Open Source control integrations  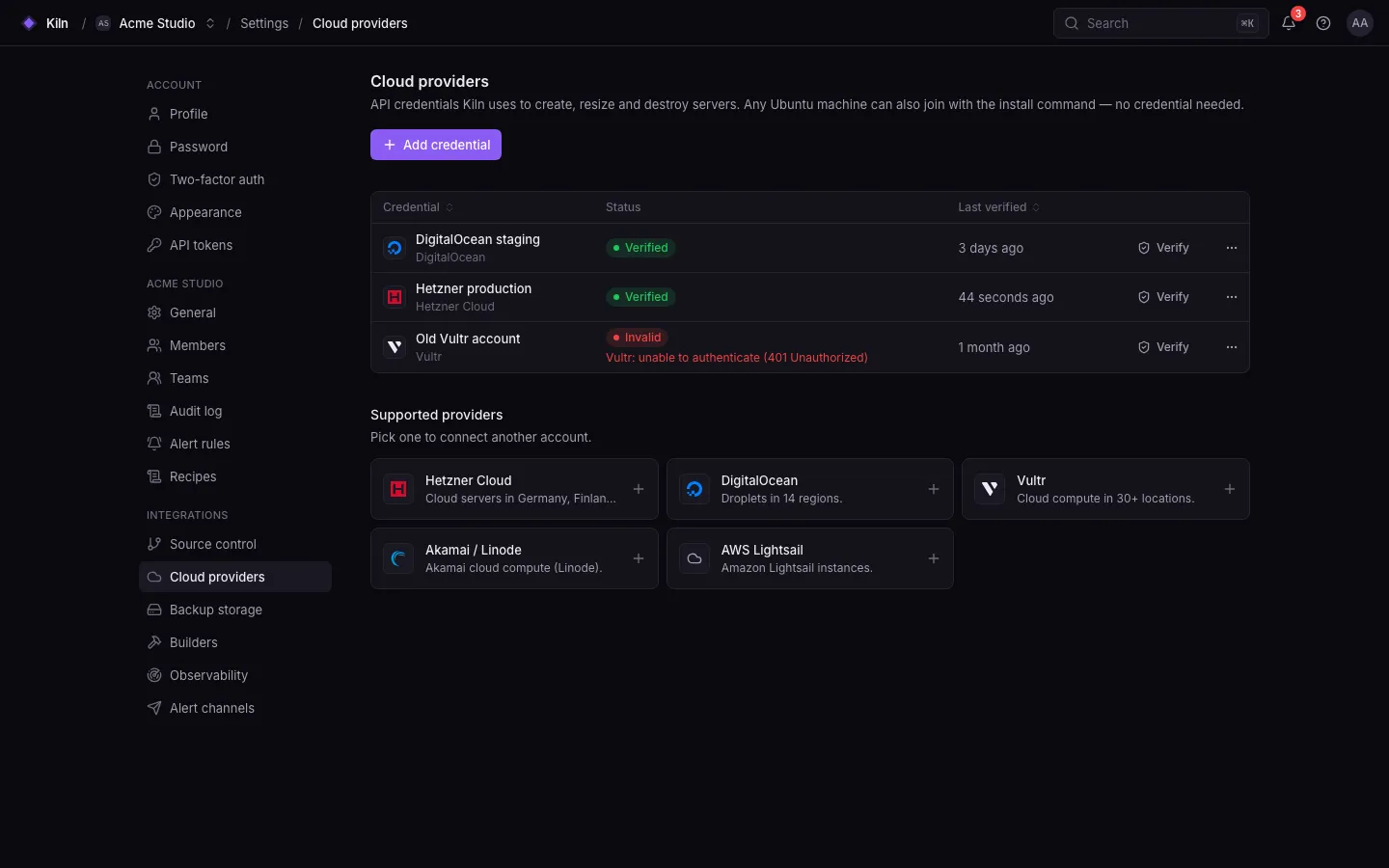(235, 544)
